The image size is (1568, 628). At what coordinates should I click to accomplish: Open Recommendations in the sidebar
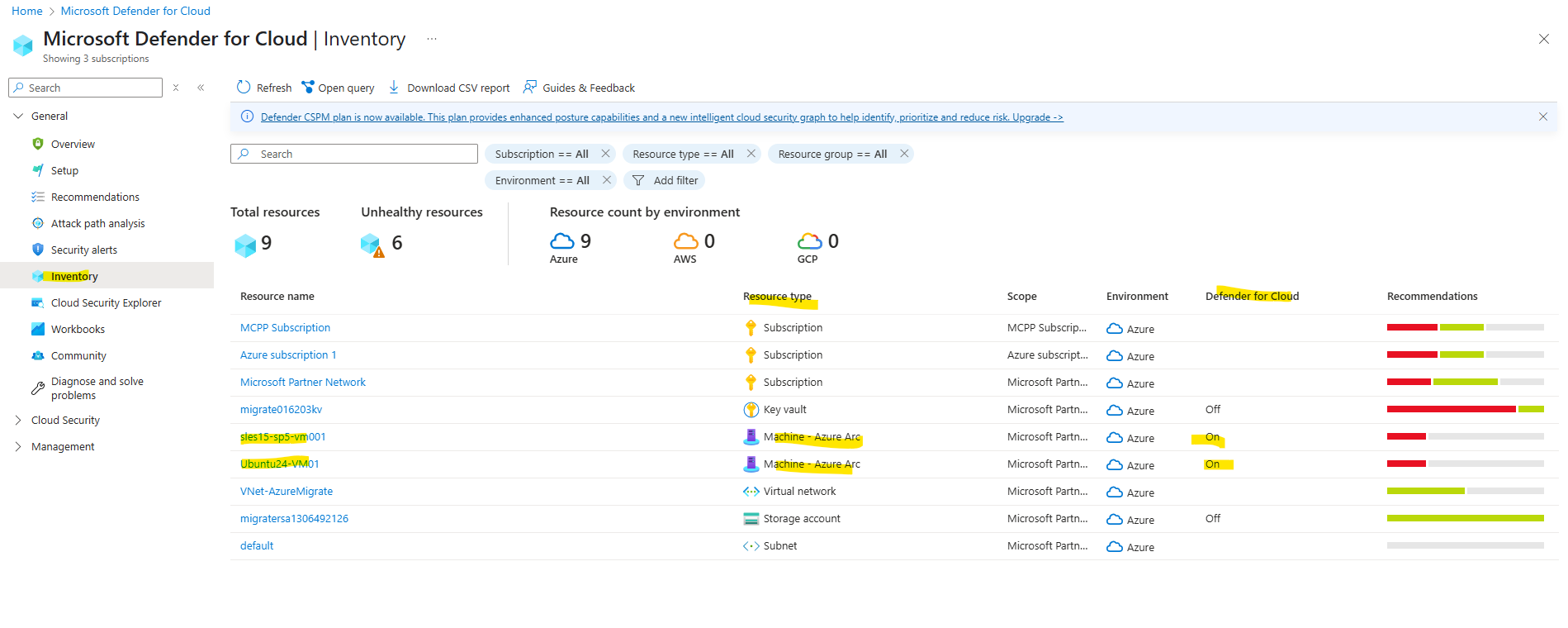pos(95,197)
